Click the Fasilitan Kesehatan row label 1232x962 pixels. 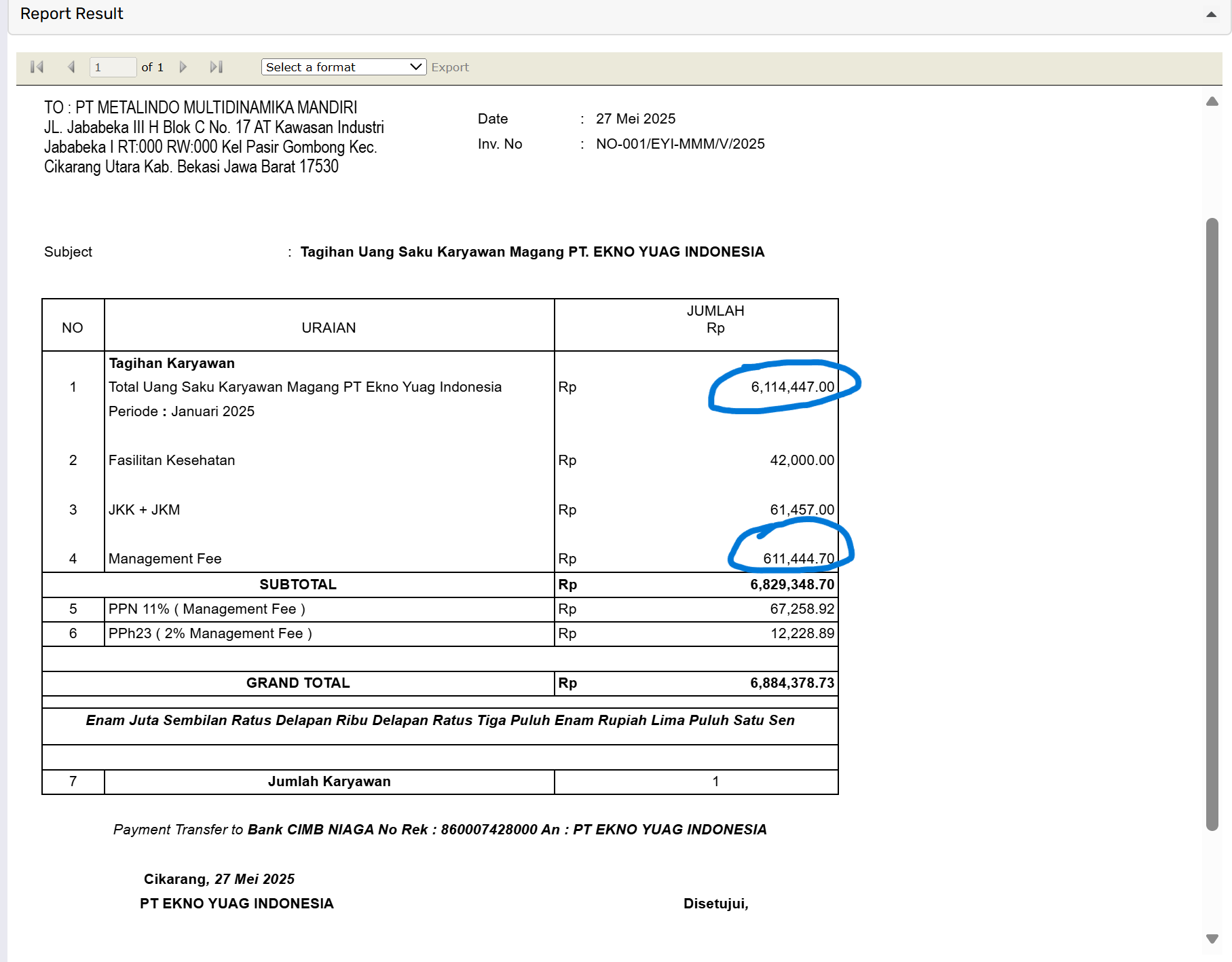point(172,460)
